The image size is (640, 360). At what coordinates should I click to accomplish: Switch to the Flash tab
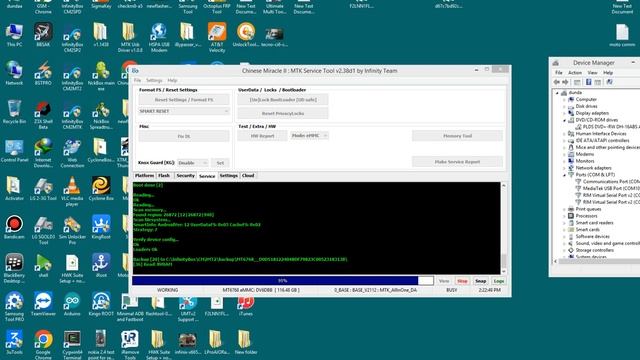pos(164,176)
